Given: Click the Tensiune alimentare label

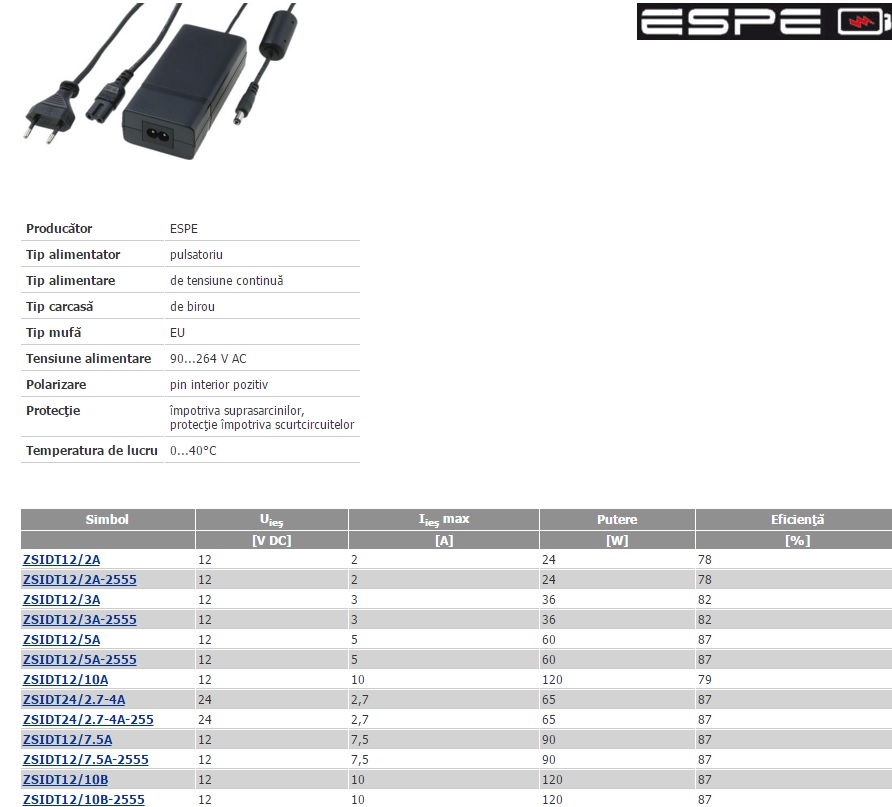Looking at the screenshot, I should coord(89,359).
